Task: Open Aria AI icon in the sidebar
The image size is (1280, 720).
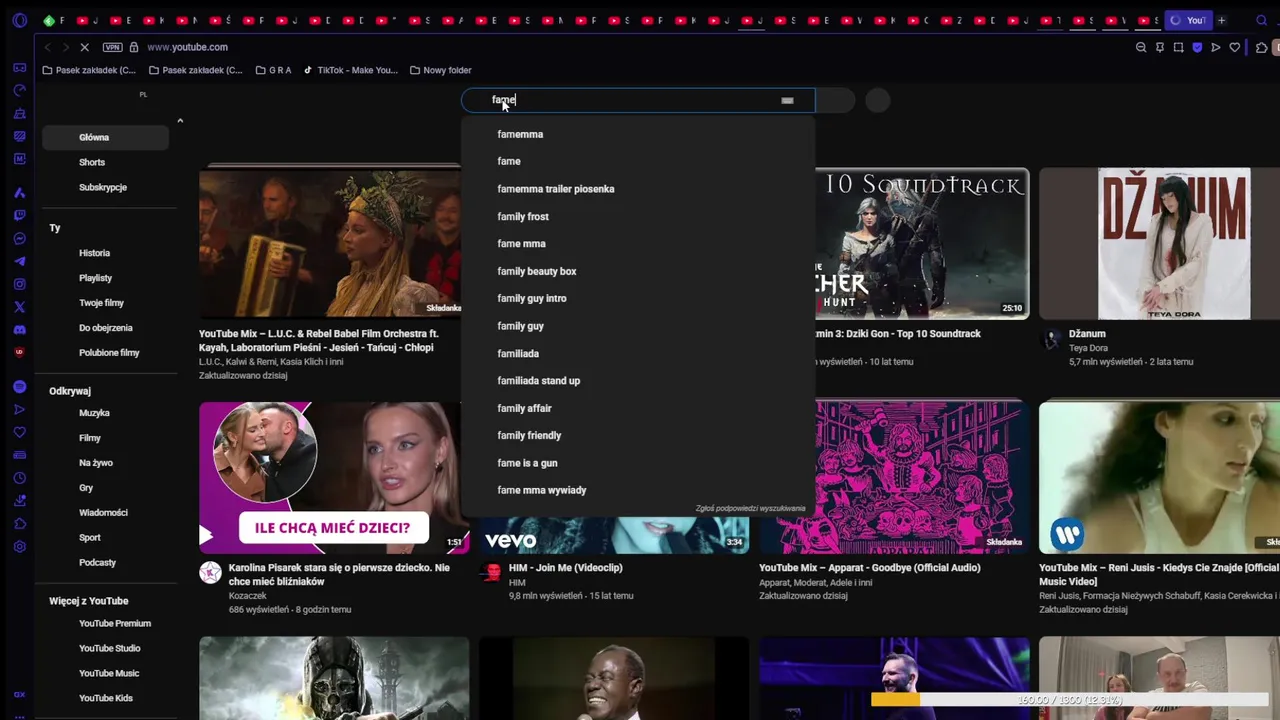Action: pos(20,193)
